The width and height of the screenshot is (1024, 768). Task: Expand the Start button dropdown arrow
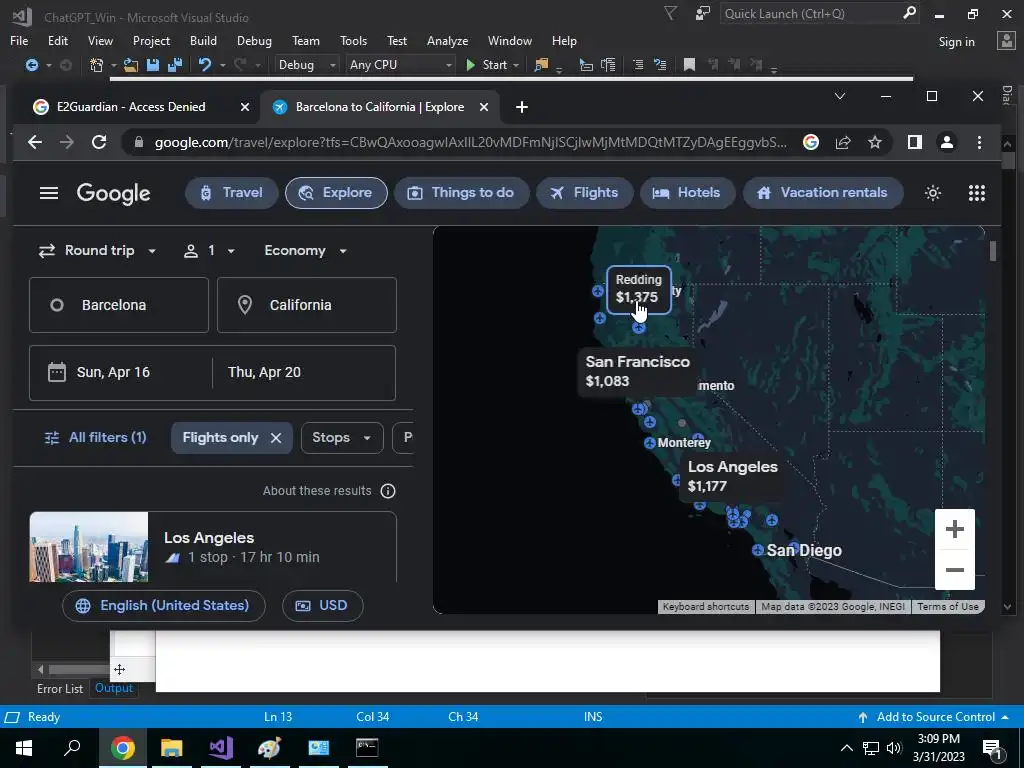click(x=516, y=65)
